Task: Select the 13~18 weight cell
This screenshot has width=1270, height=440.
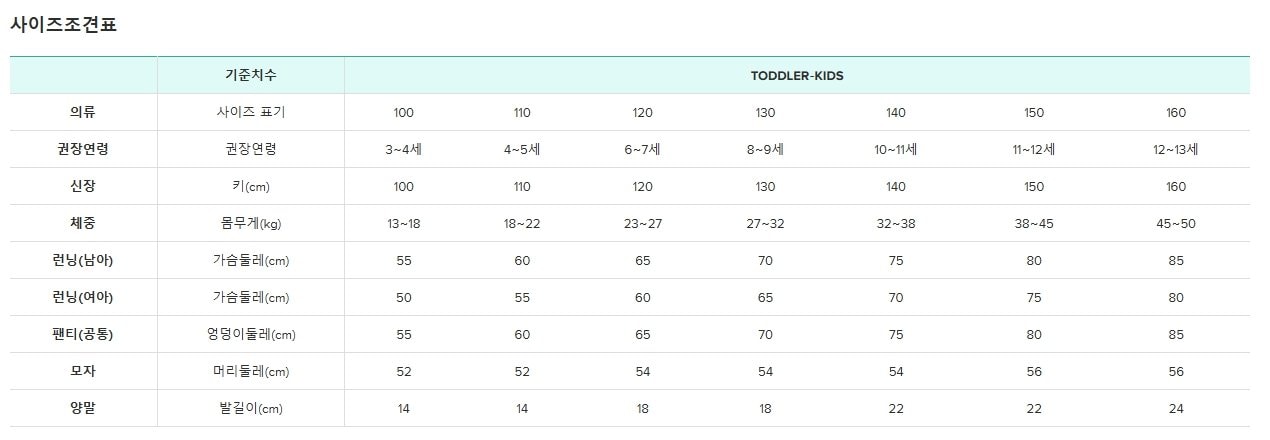Action: [404, 224]
